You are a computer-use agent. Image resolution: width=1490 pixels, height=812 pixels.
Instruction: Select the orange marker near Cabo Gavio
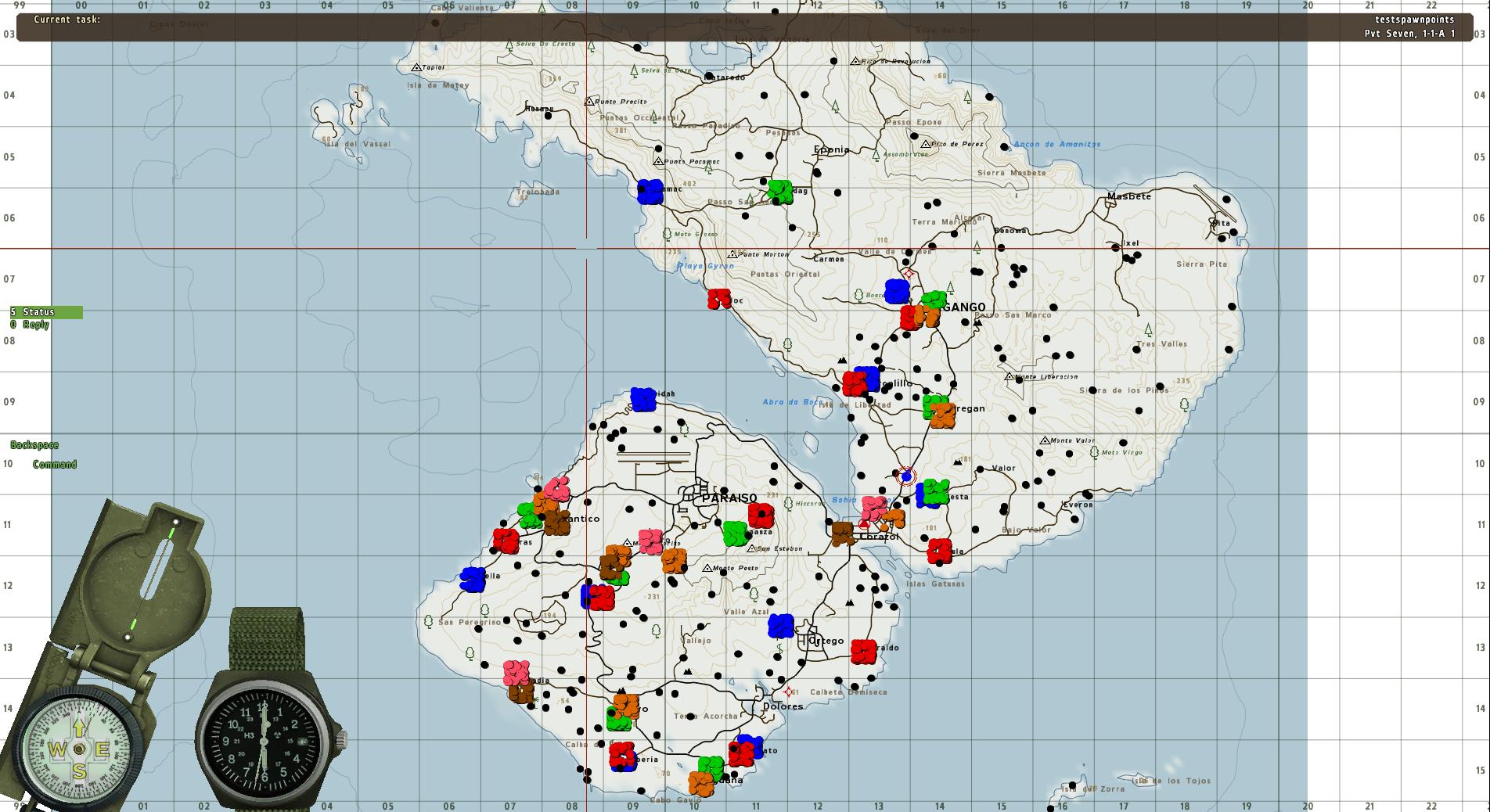tap(701, 783)
